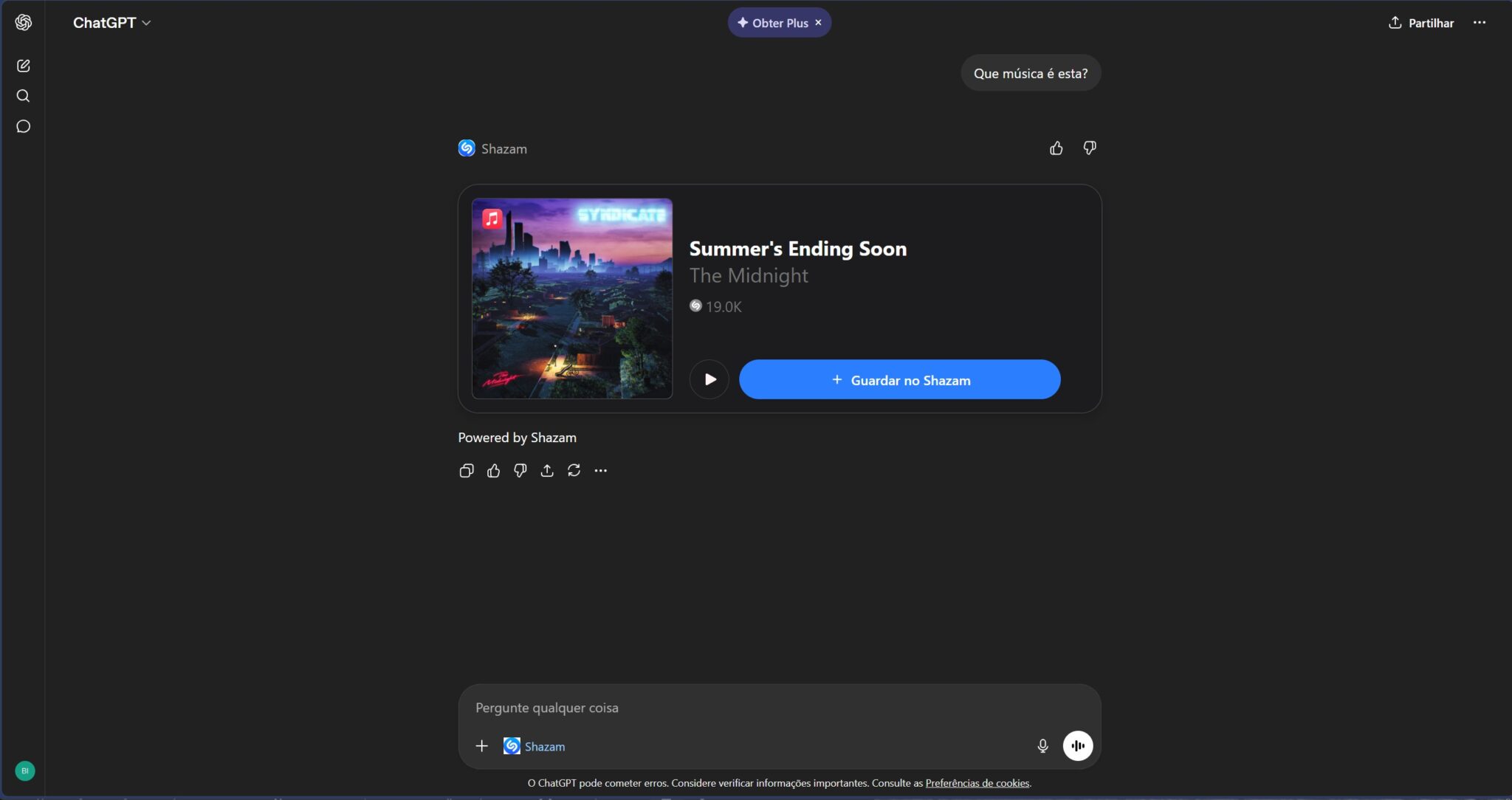
Task: Start voice mode with the waveform button
Action: point(1078,746)
